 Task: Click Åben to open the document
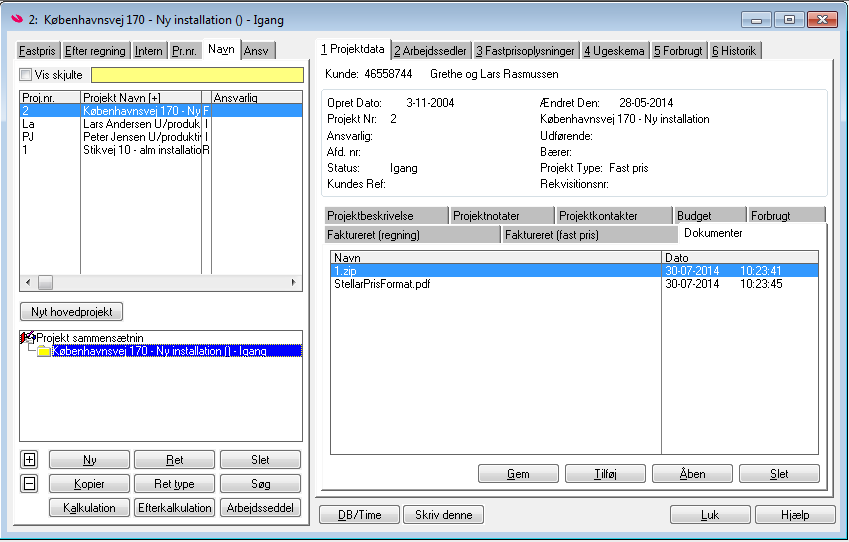(693, 474)
